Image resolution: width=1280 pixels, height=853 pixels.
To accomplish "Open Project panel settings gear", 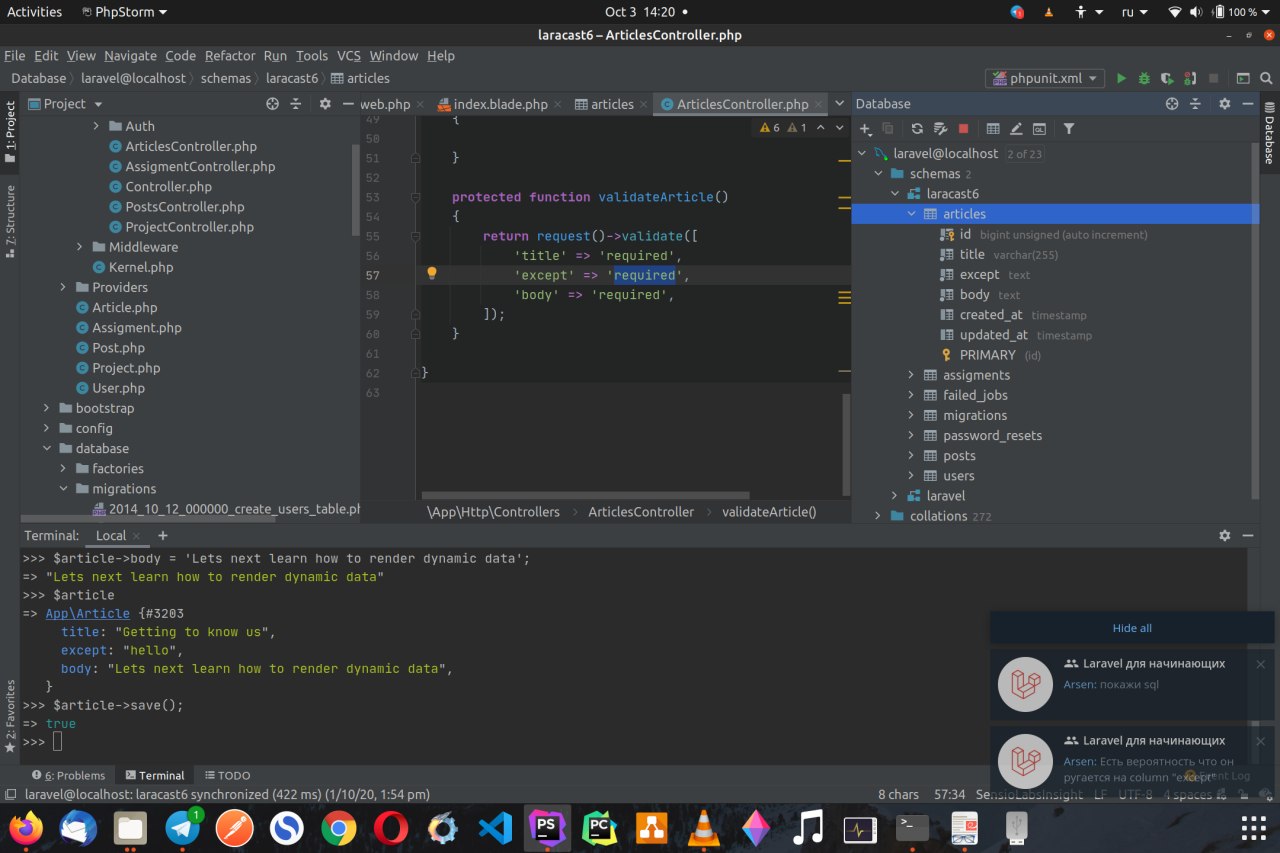I will pos(325,104).
